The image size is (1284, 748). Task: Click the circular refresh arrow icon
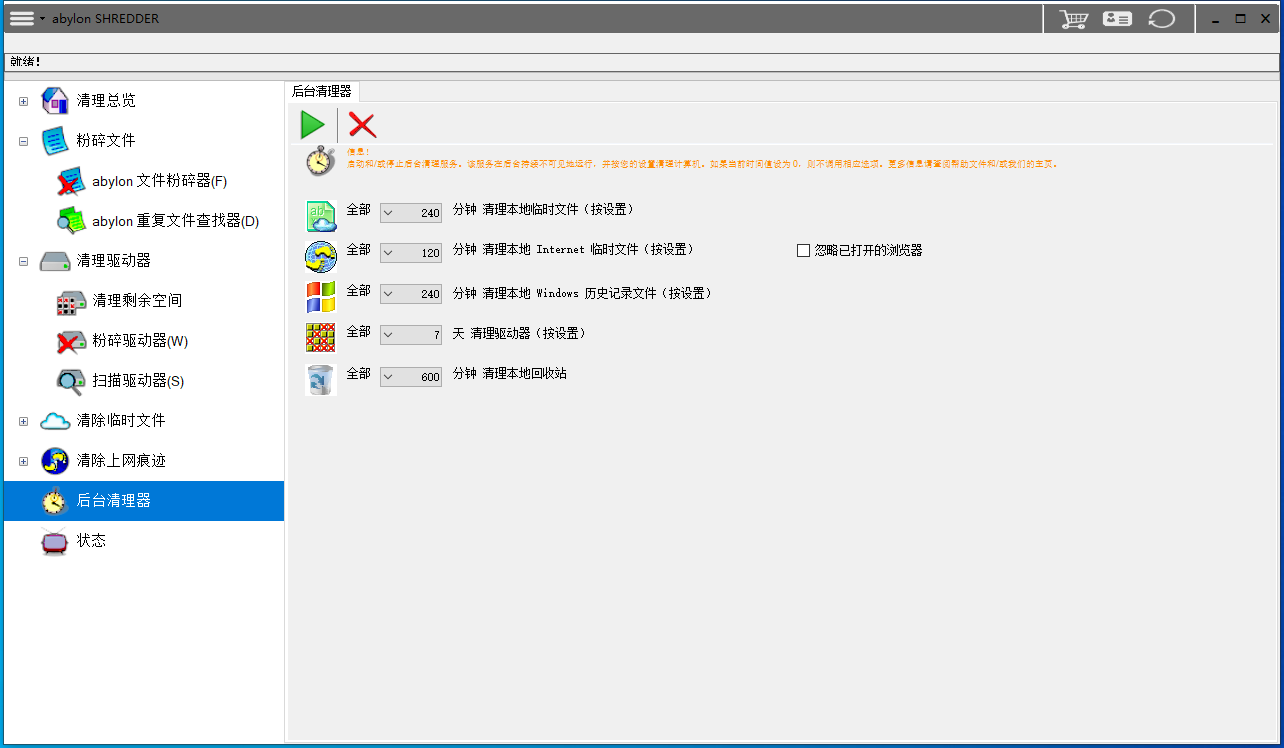pos(1161,19)
